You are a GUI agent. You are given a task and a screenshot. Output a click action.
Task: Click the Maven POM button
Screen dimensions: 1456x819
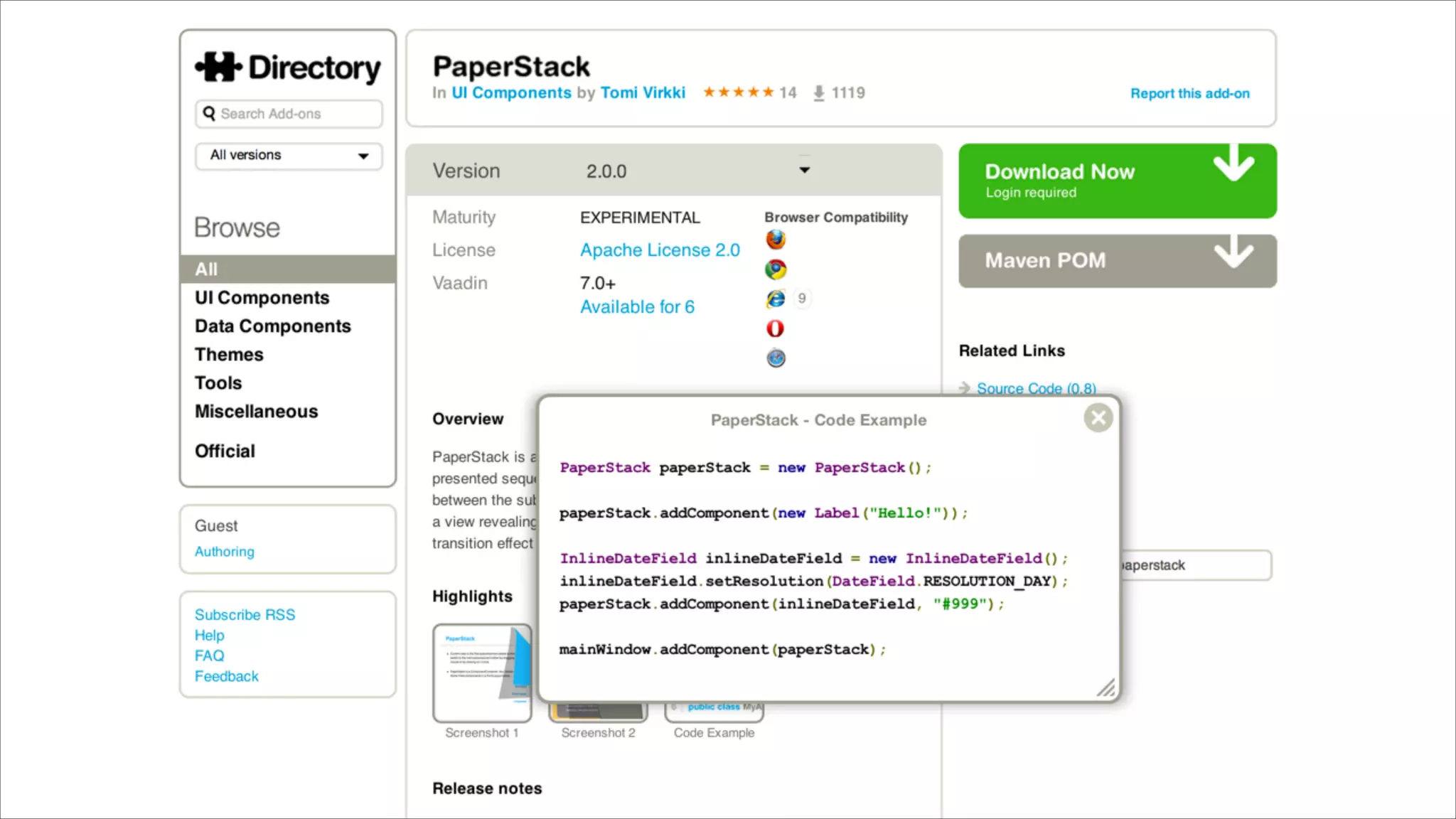[1117, 261]
